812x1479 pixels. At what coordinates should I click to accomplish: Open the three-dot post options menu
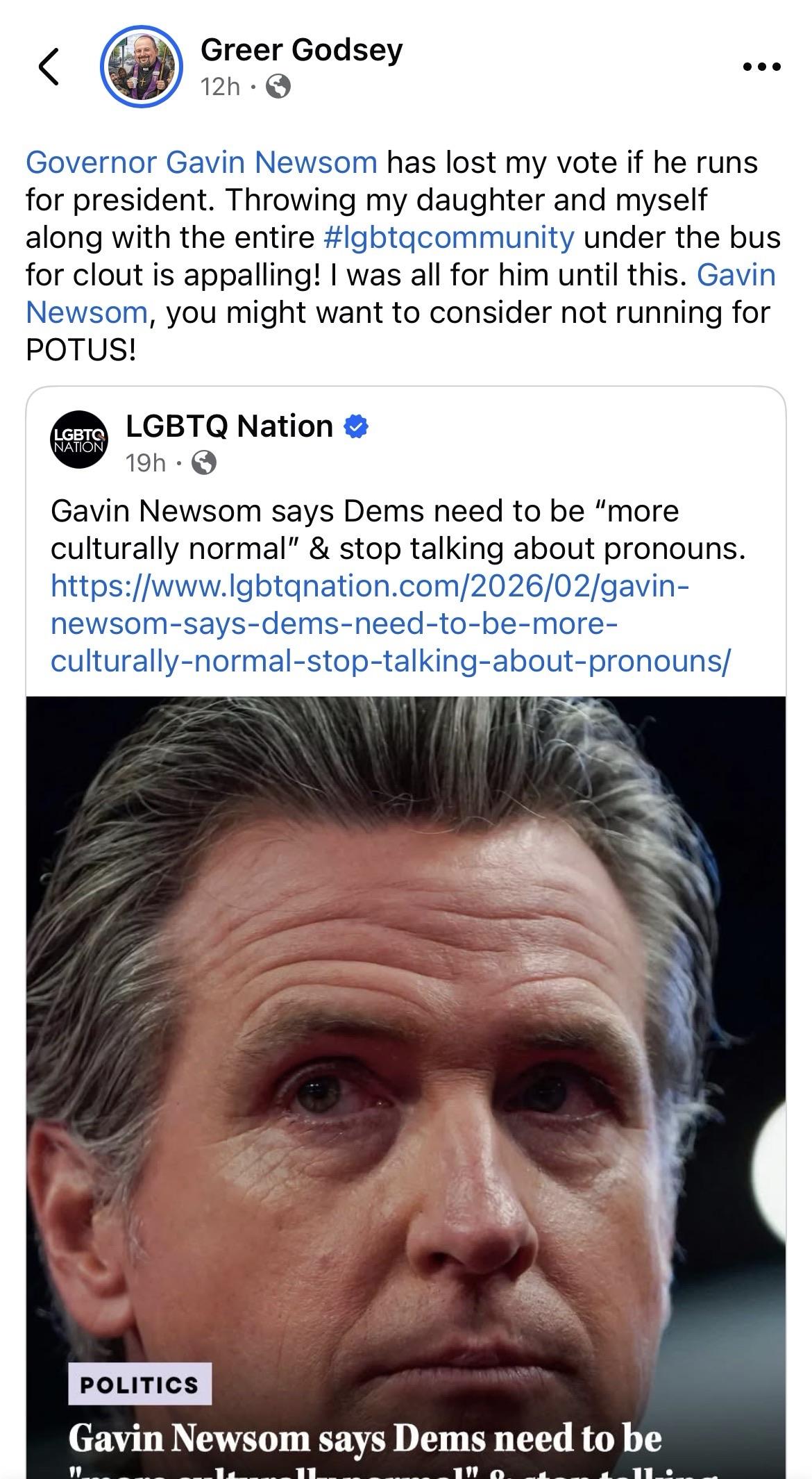(761, 67)
